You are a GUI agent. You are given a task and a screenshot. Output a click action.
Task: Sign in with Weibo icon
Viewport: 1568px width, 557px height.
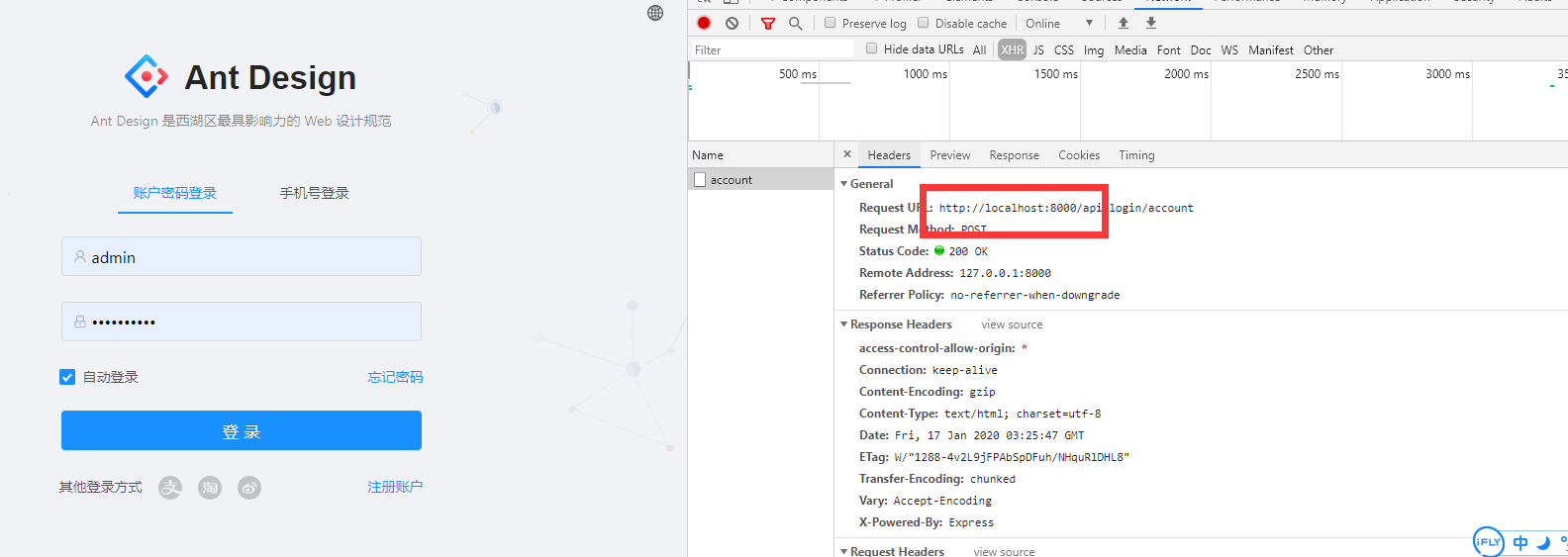[249, 487]
